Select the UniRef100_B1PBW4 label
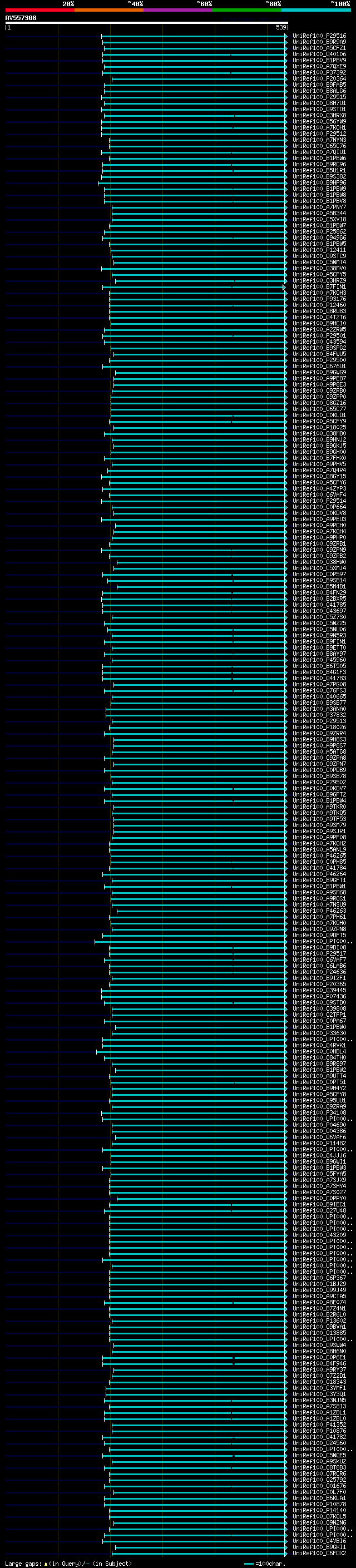This screenshot has height=1568, width=356. [x=319, y=800]
